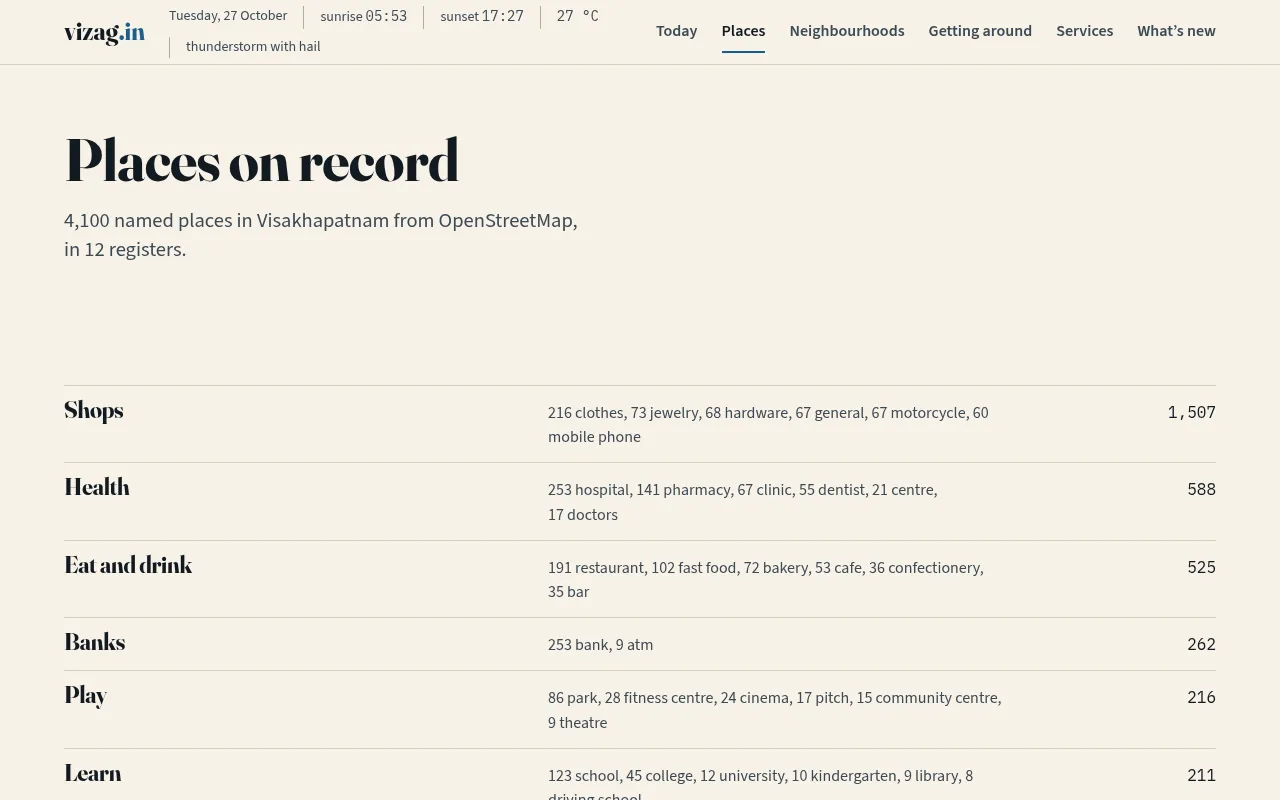The width and height of the screenshot is (1280, 800).
Task: Go to the Neighbourhoods page
Action: point(847,31)
